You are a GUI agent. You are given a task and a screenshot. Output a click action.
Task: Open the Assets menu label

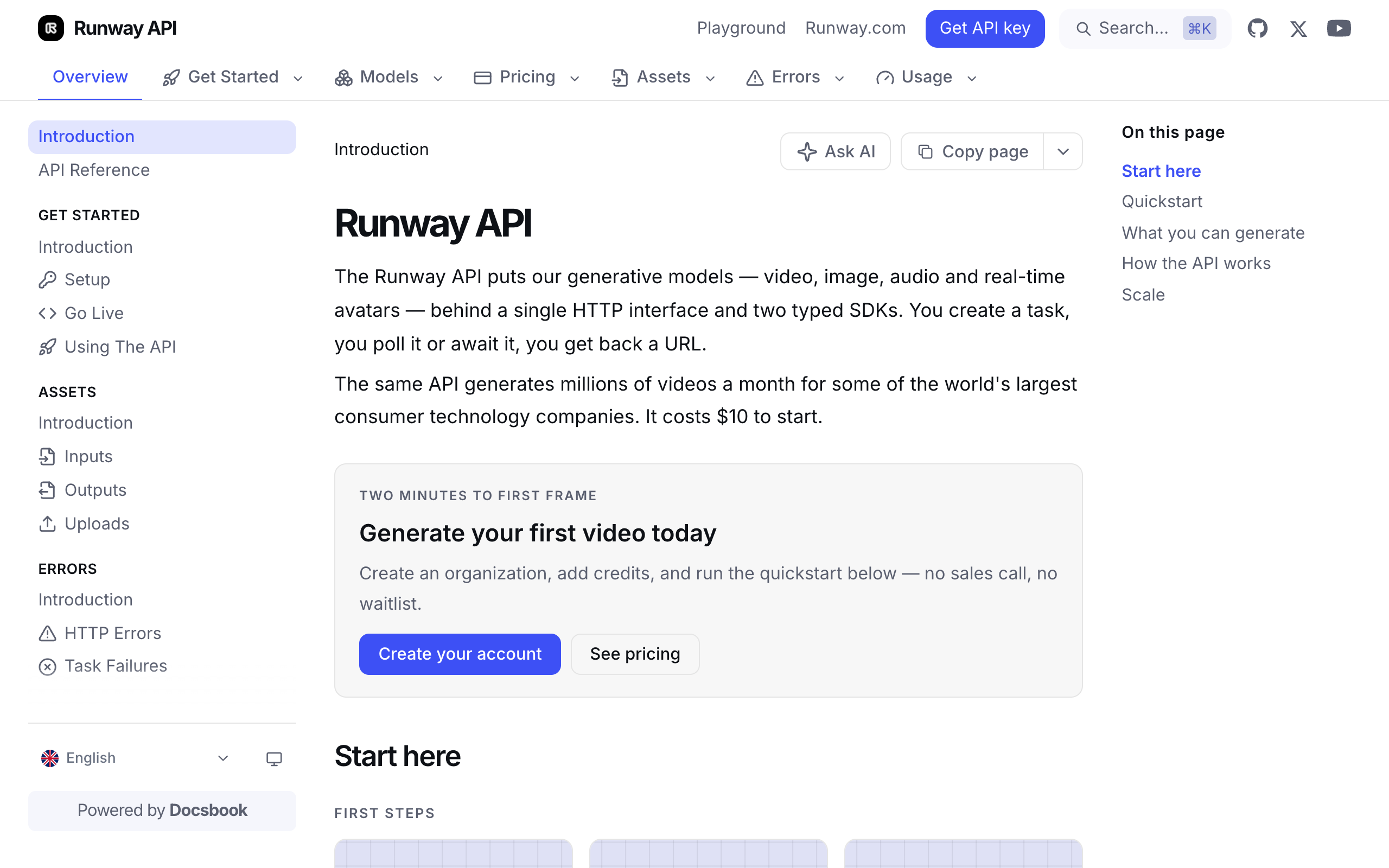pos(664,77)
